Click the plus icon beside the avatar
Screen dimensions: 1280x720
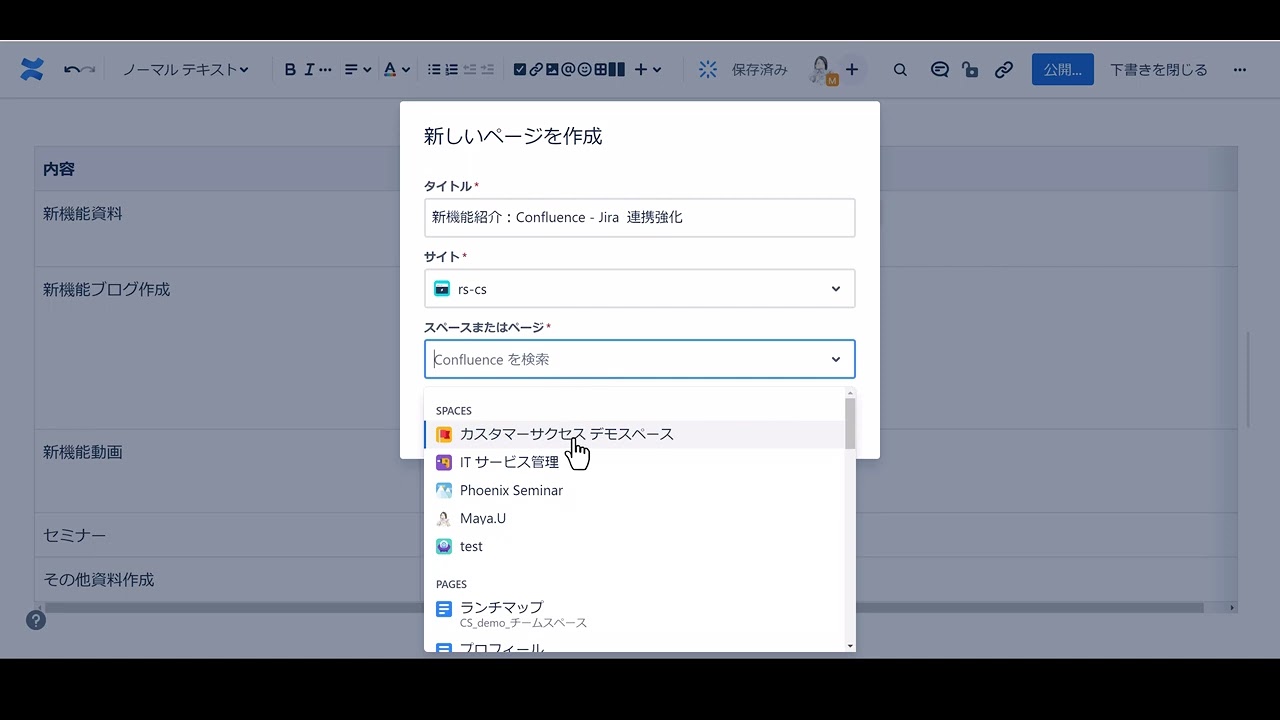coord(852,70)
